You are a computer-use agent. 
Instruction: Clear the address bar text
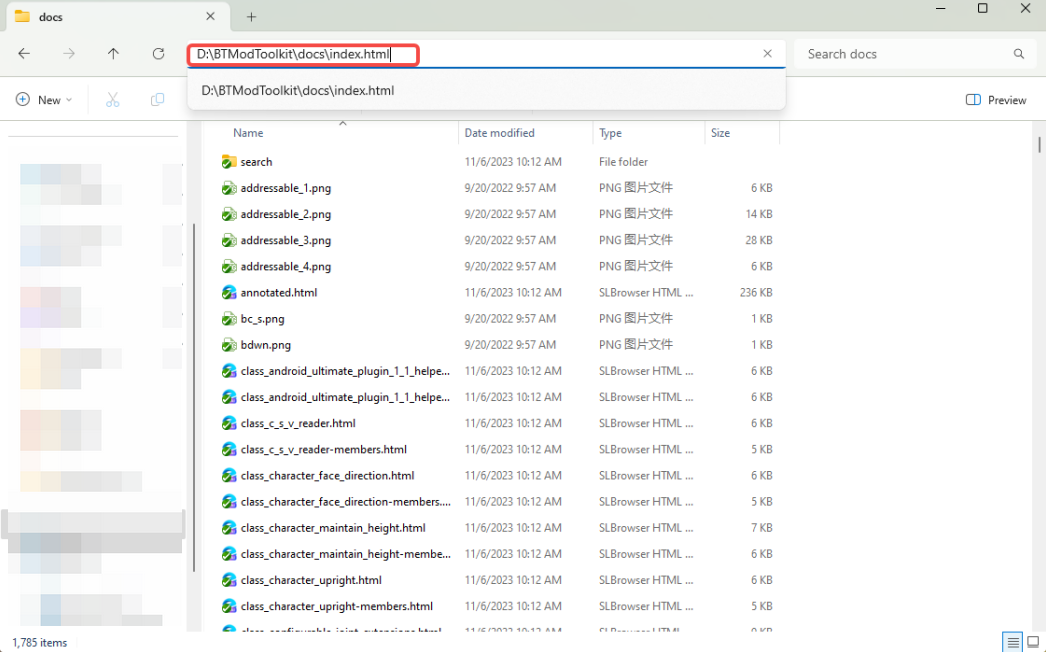(x=767, y=53)
